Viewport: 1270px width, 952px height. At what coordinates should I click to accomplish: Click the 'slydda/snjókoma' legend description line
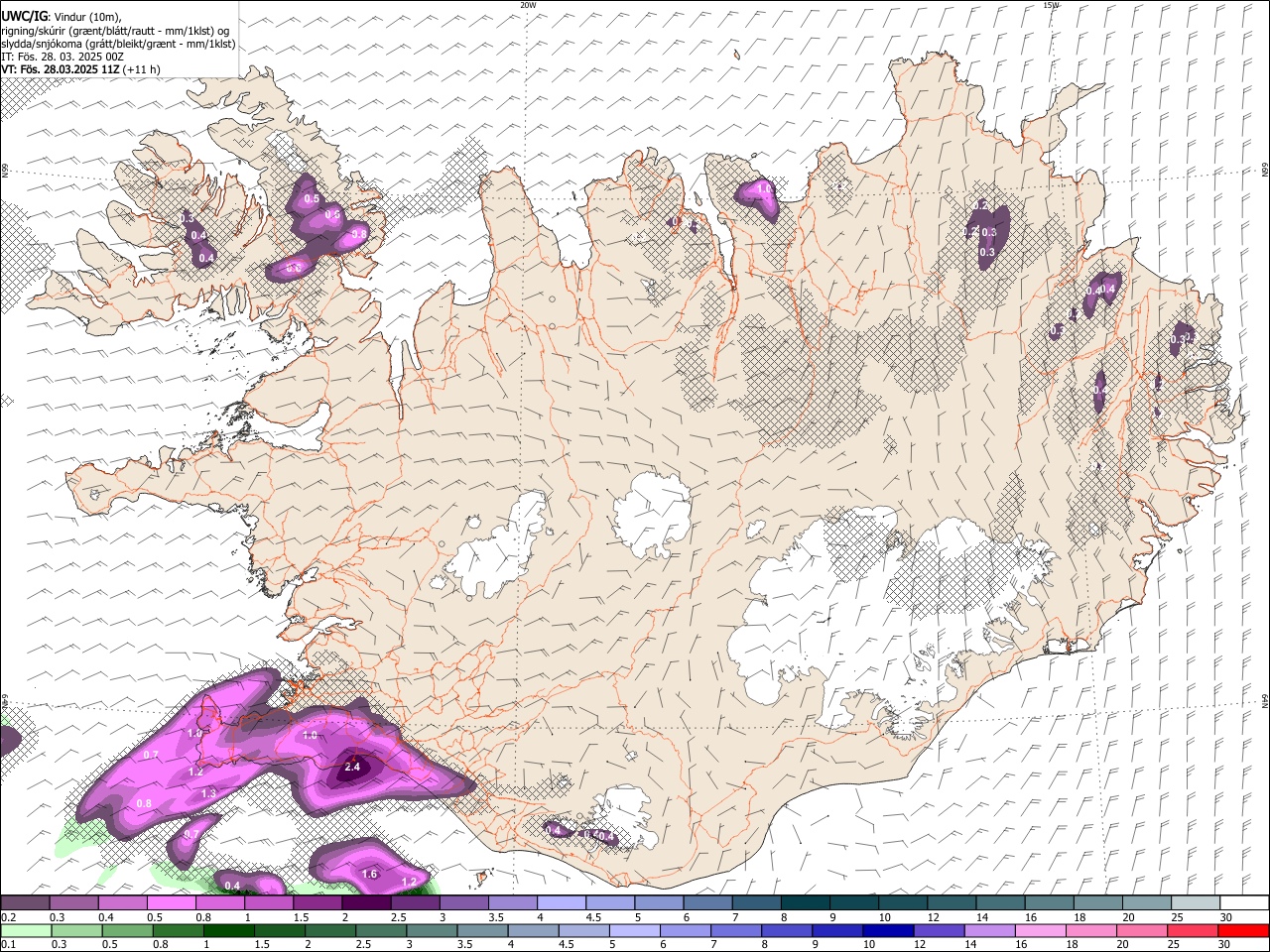pos(118,44)
